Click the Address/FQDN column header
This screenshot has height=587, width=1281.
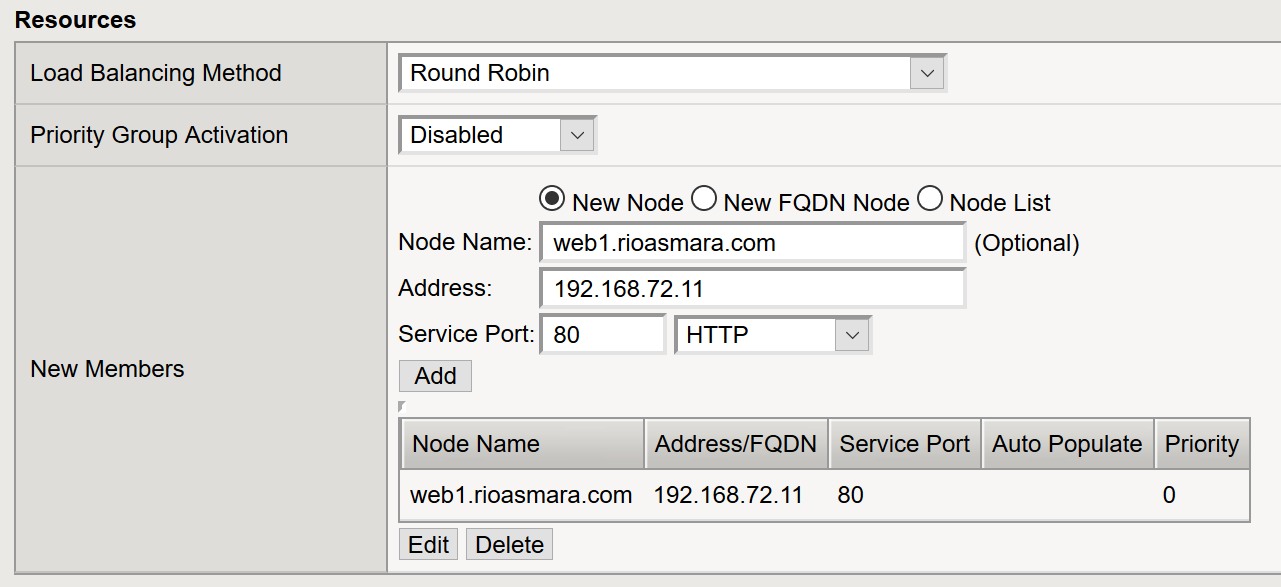(x=736, y=444)
